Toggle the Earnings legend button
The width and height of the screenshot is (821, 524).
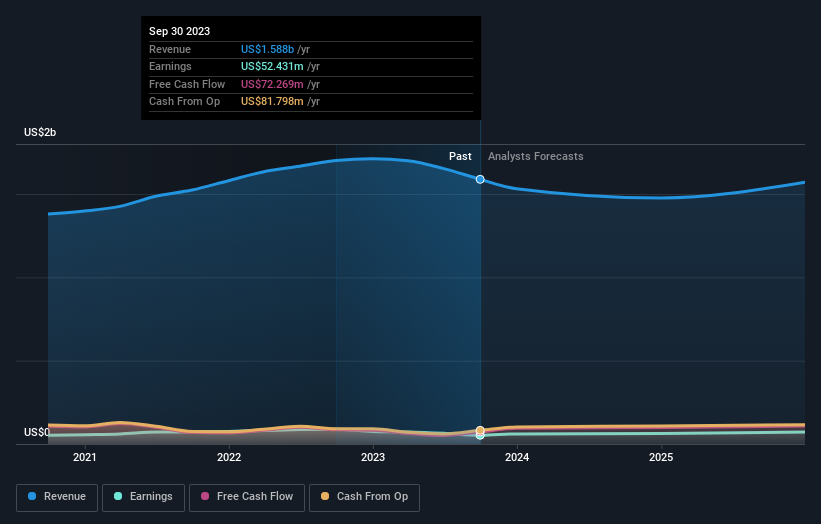[x=143, y=497]
